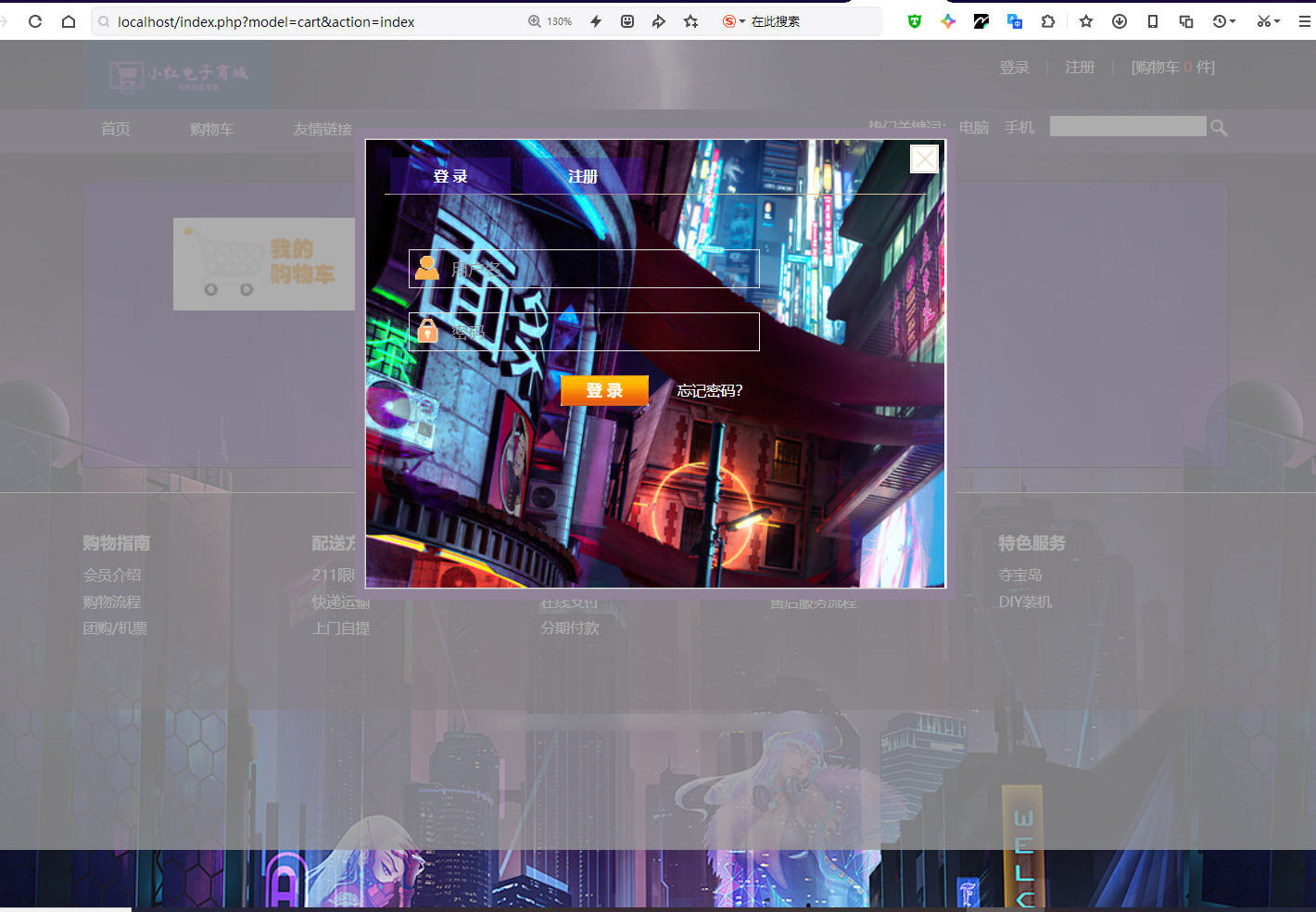Bookmark this page with the star-plus icon
1316x912 pixels.
[x=691, y=21]
